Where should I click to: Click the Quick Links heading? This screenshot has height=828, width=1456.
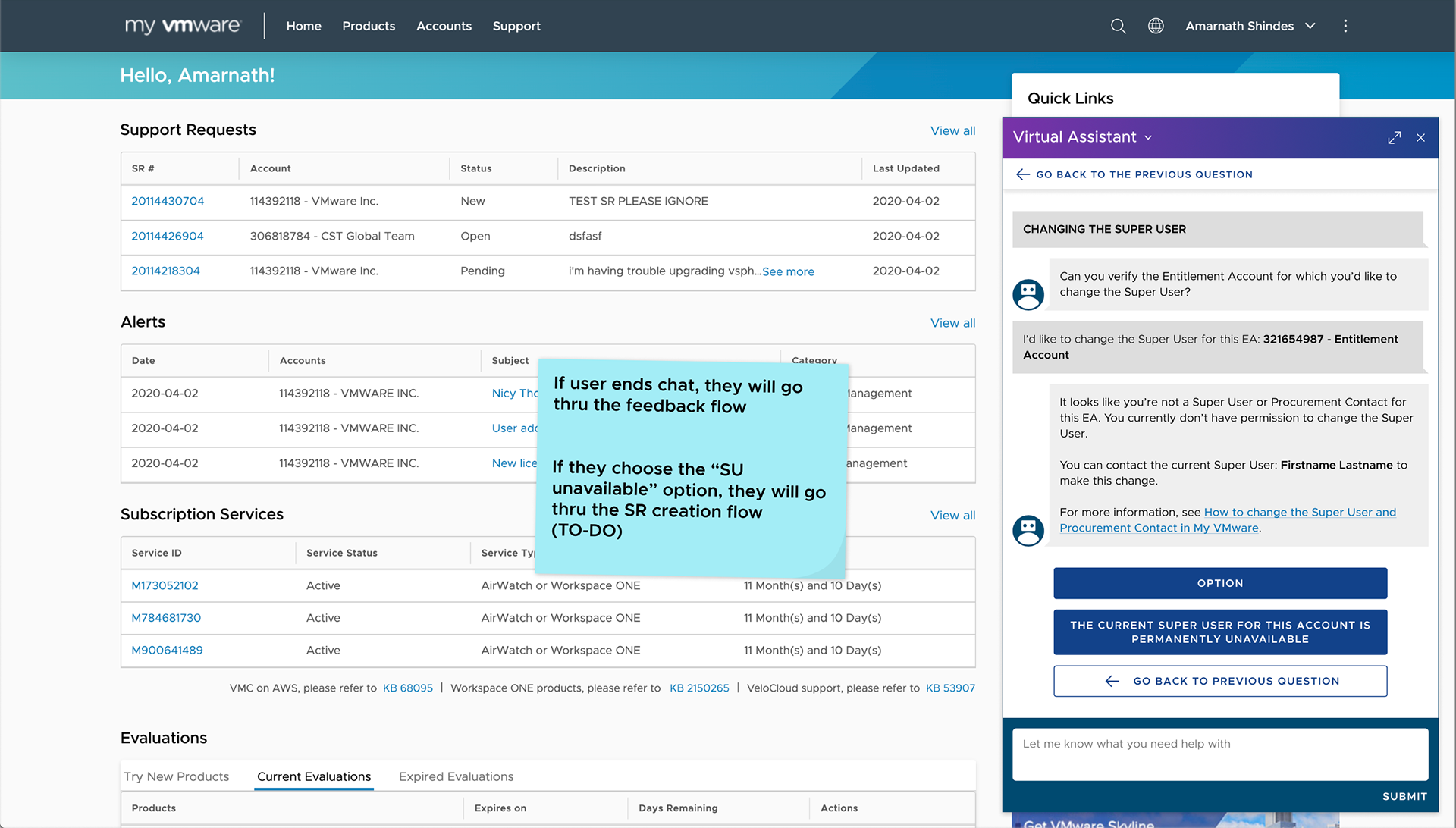point(1070,98)
